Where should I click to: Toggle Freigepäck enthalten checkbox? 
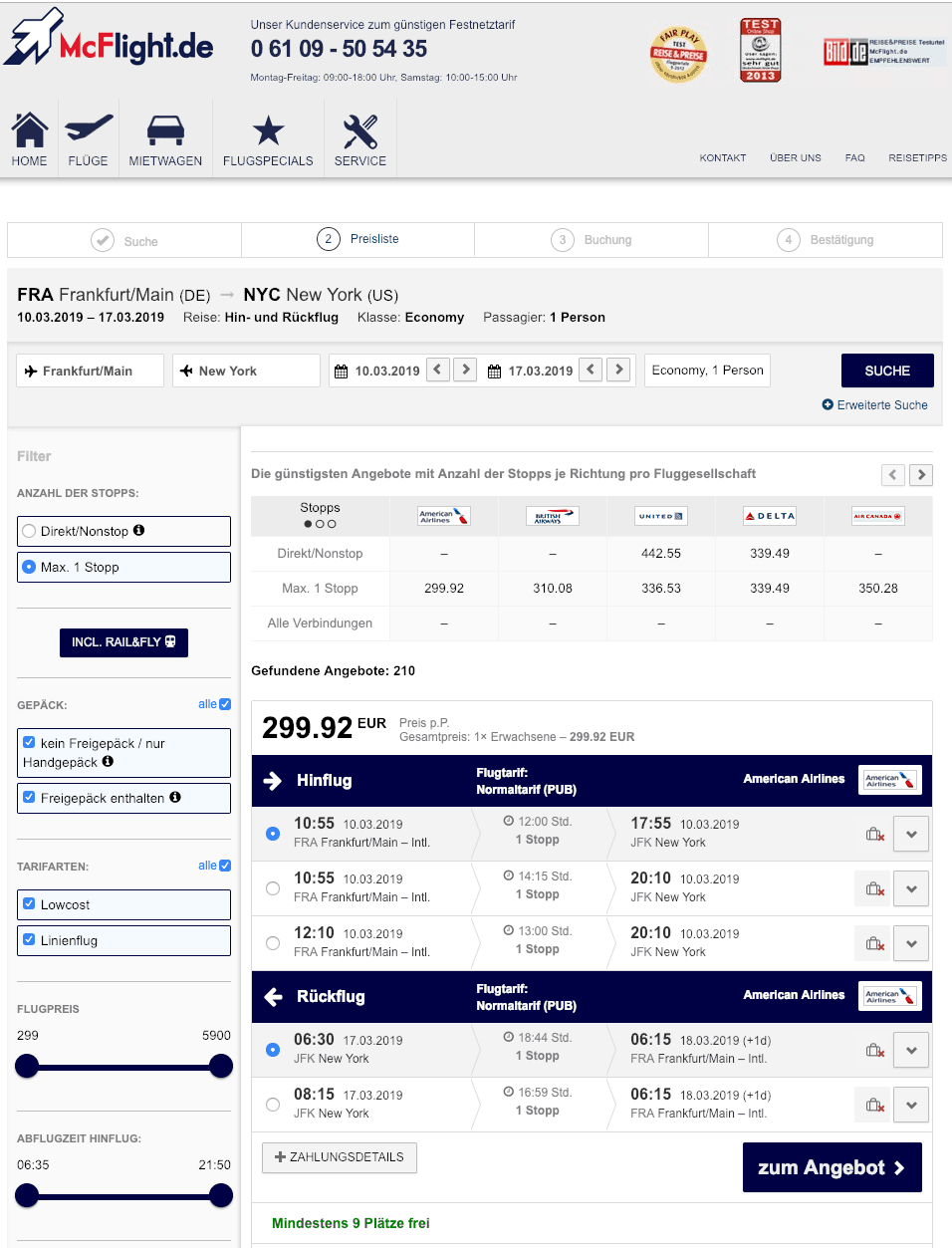coord(29,797)
